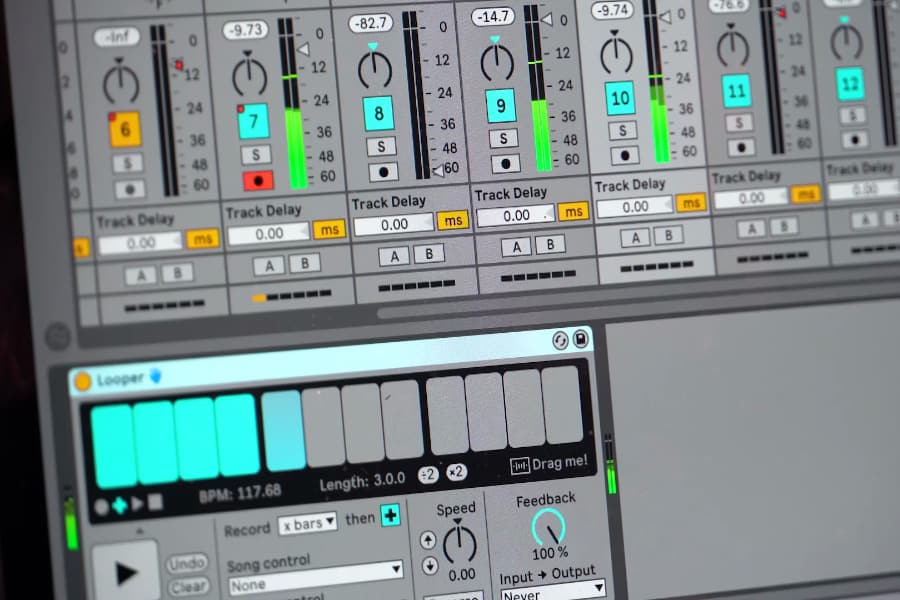Toggle the Looper device on/off circle
Viewport: 900px width, 600px height.
pyautogui.click(x=83, y=381)
